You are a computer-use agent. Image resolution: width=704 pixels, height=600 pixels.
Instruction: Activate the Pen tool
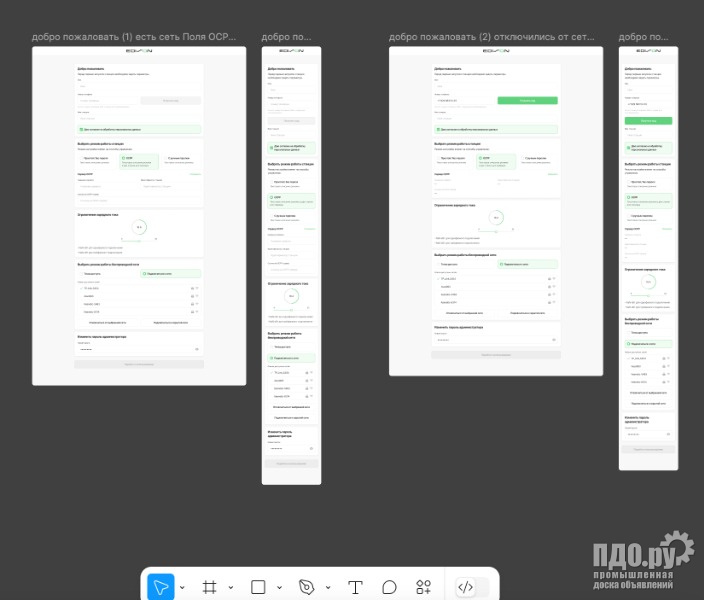(x=306, y=587)
